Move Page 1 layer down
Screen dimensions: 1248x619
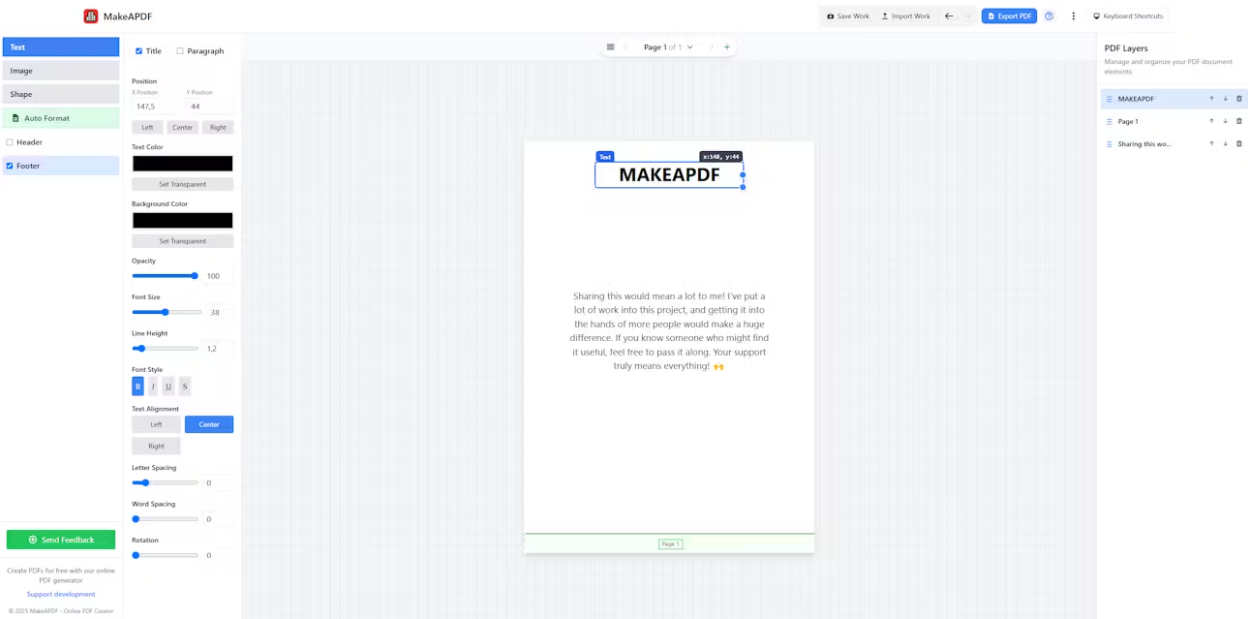[1225, 121]
